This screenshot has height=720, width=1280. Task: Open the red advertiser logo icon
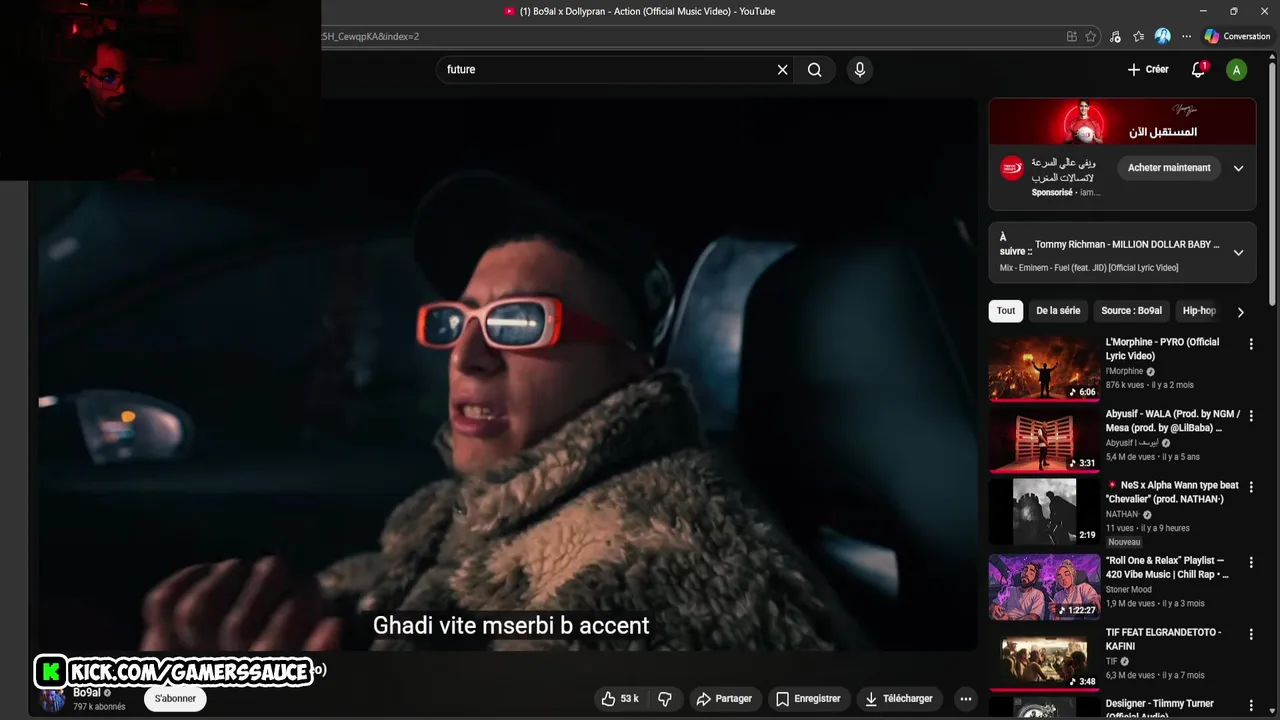1012,168
